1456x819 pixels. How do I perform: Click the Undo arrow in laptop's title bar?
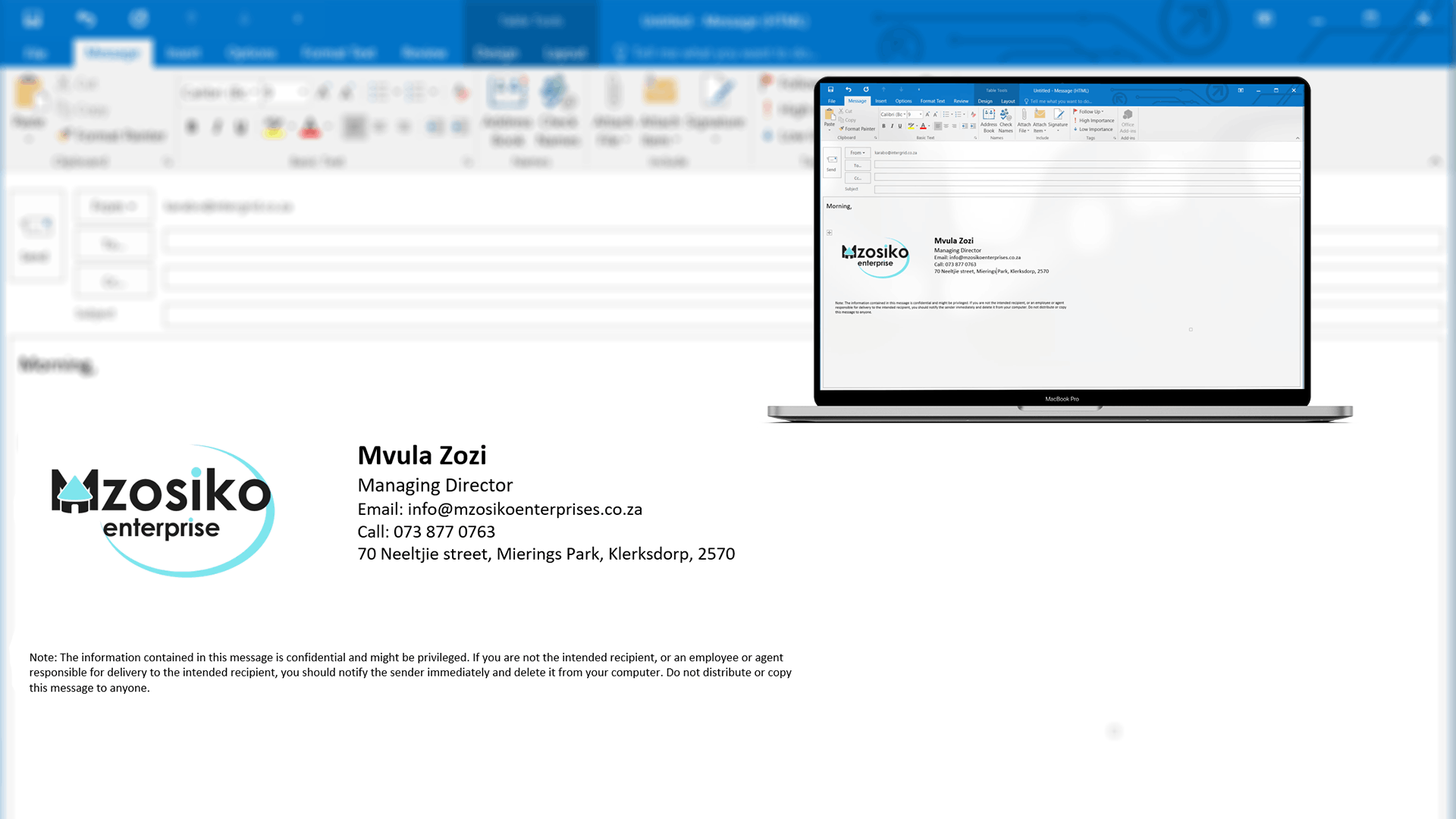coord(848,89)
